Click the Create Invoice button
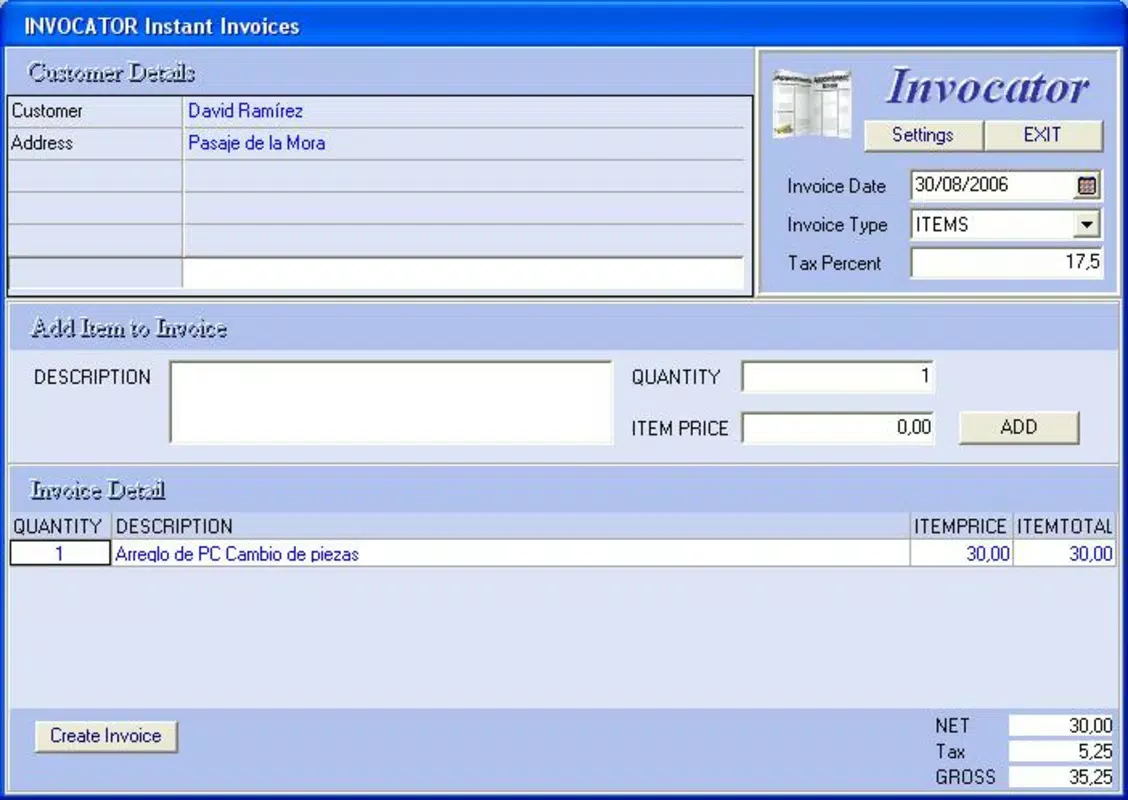 pyautogui.click(x=106, y=736)
